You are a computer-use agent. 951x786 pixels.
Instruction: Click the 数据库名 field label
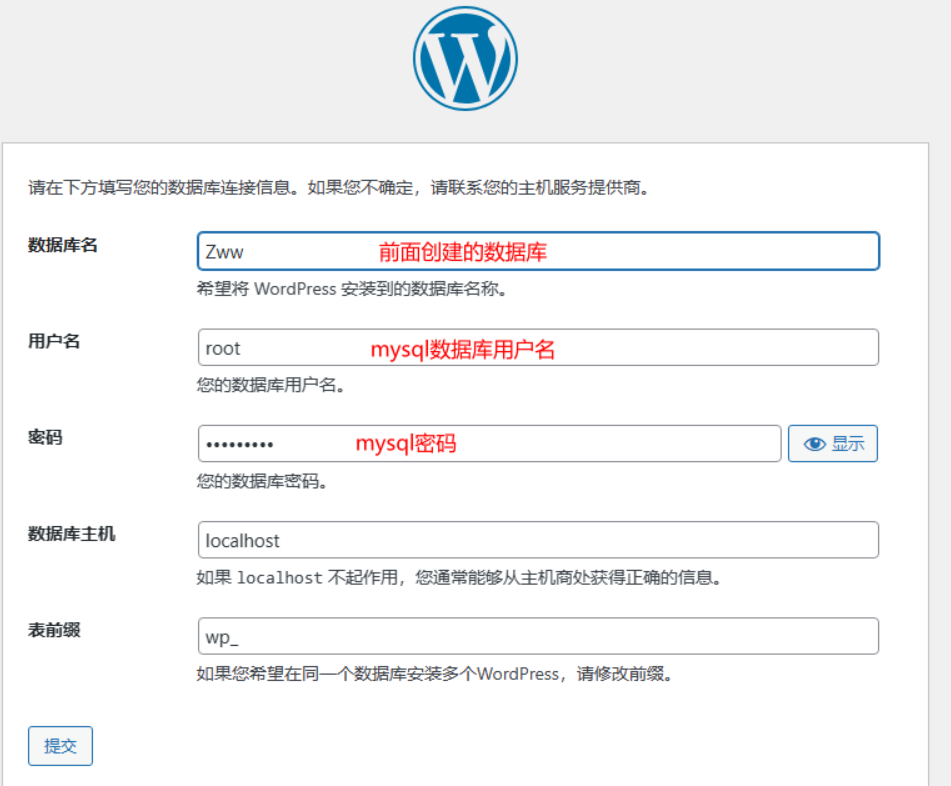[x=63, y=245]
